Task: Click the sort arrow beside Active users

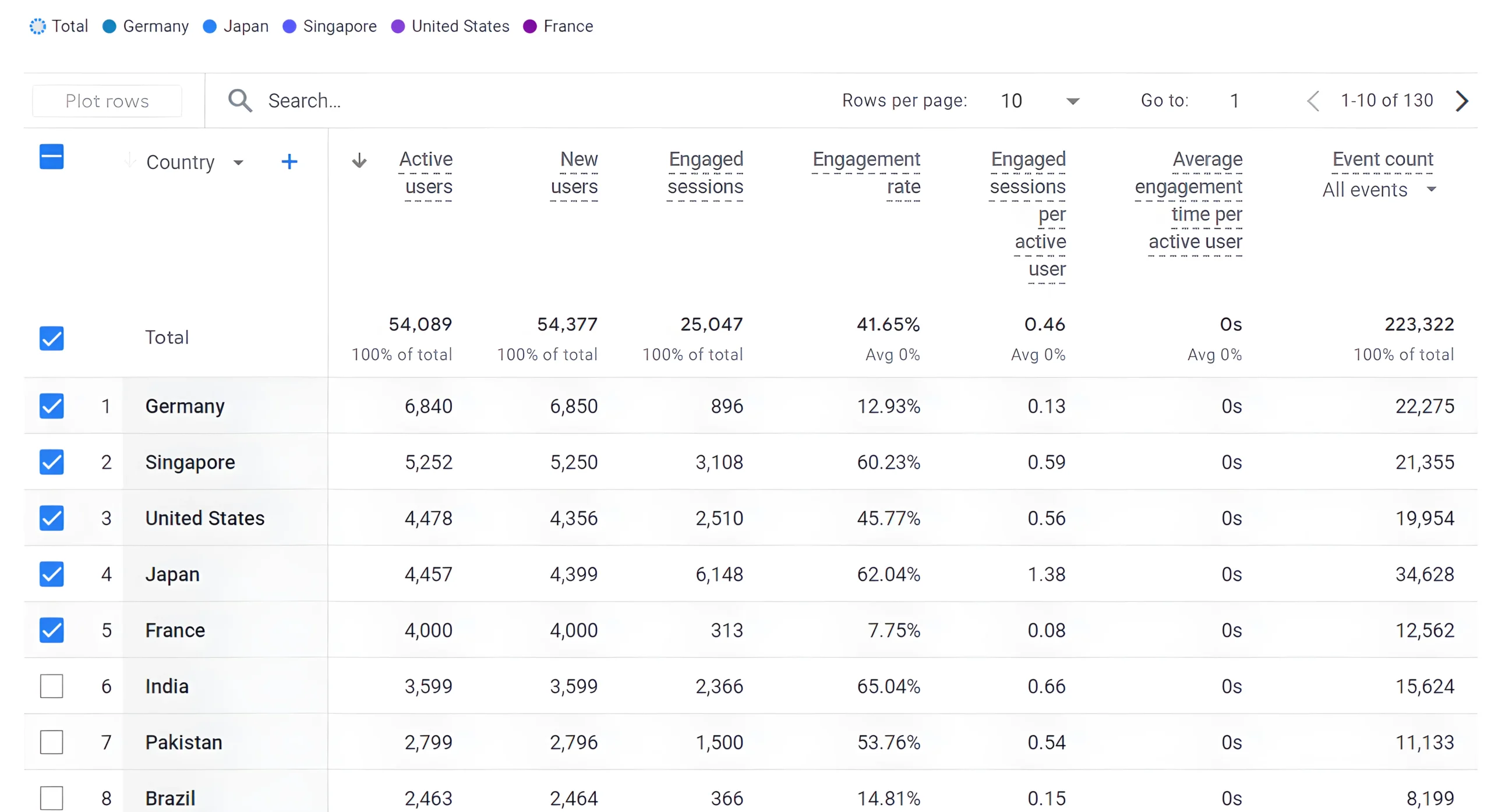Action: [x=359, y=161]
